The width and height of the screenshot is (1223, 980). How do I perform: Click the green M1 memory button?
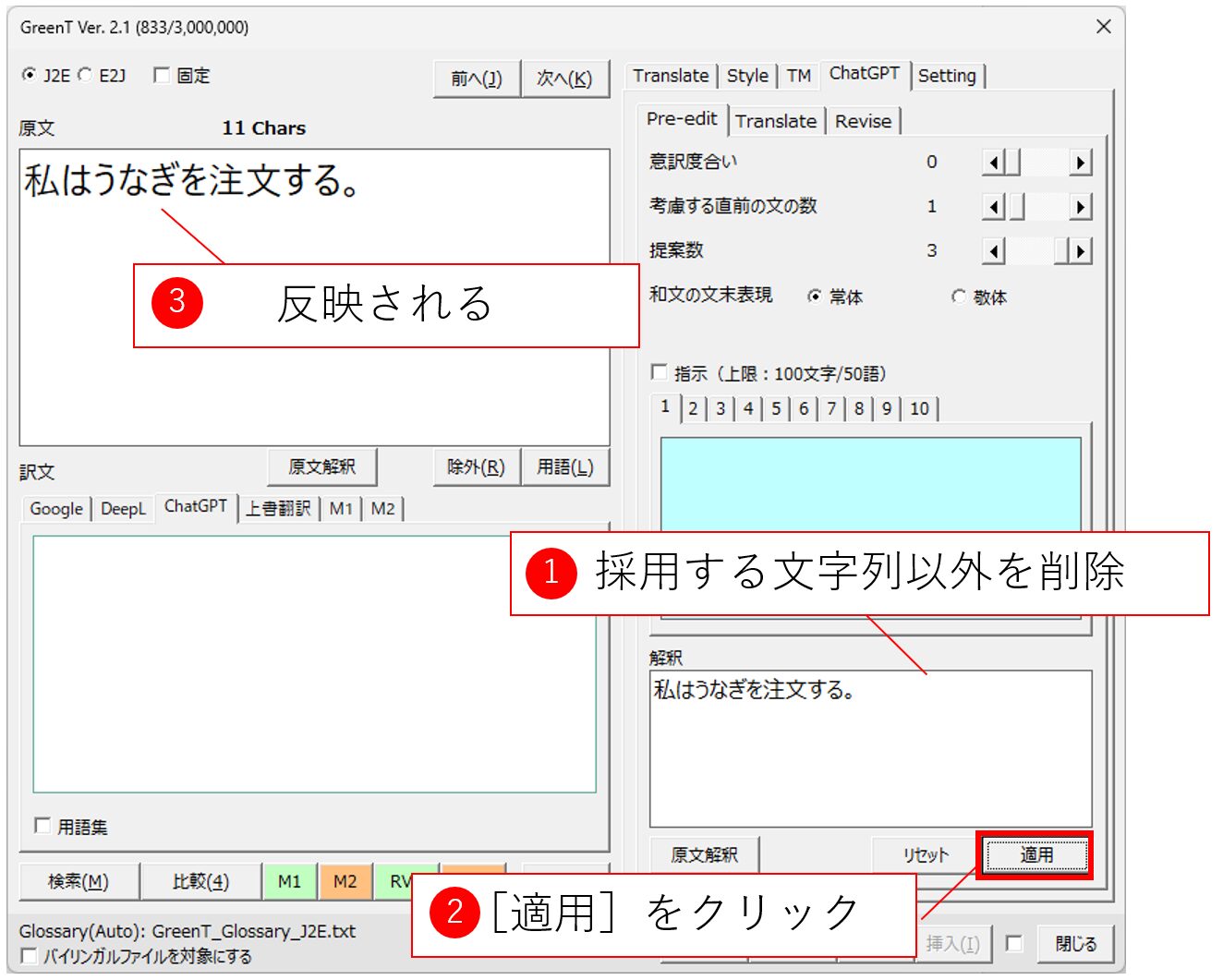coord(289,881)
